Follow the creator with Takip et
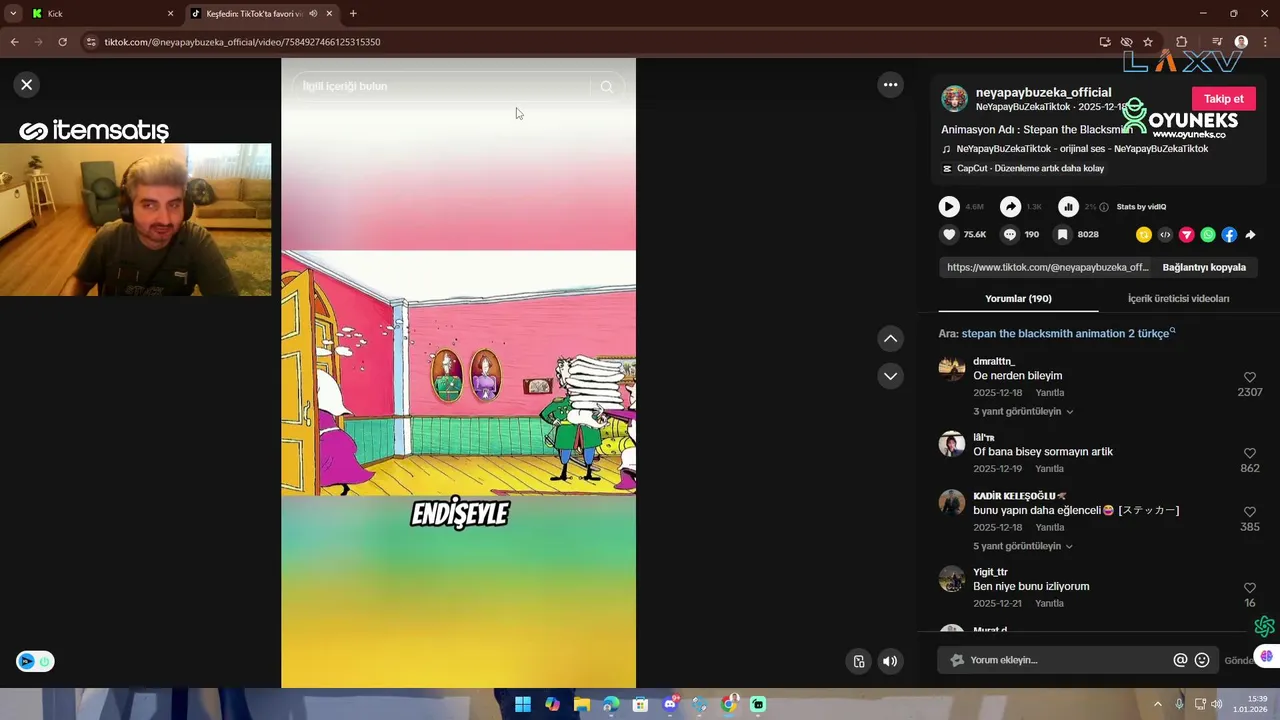This screenshot has width=1280, height=720. click(1223, 99)
